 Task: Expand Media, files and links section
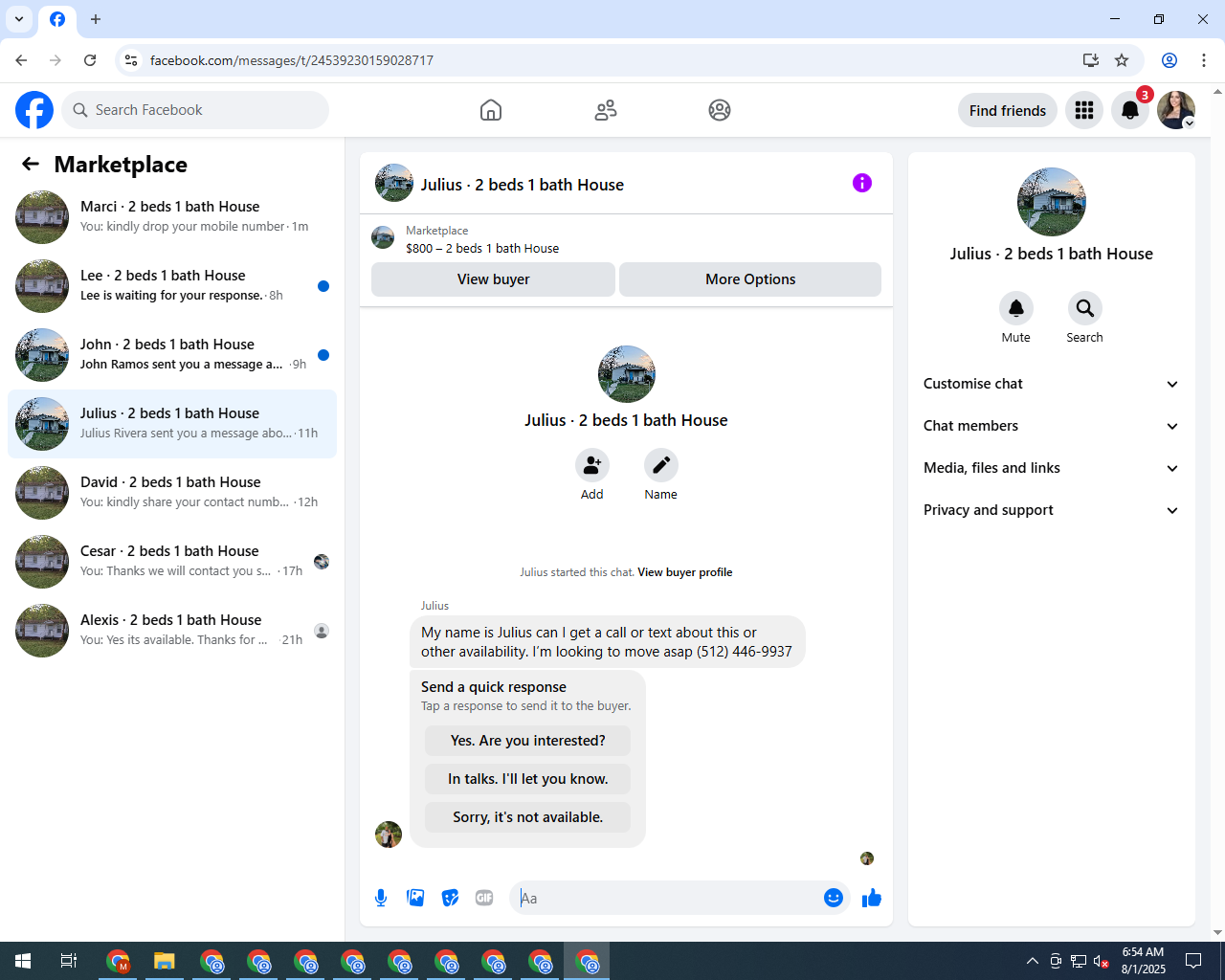pyautogui.click(x=1052, y=468)
